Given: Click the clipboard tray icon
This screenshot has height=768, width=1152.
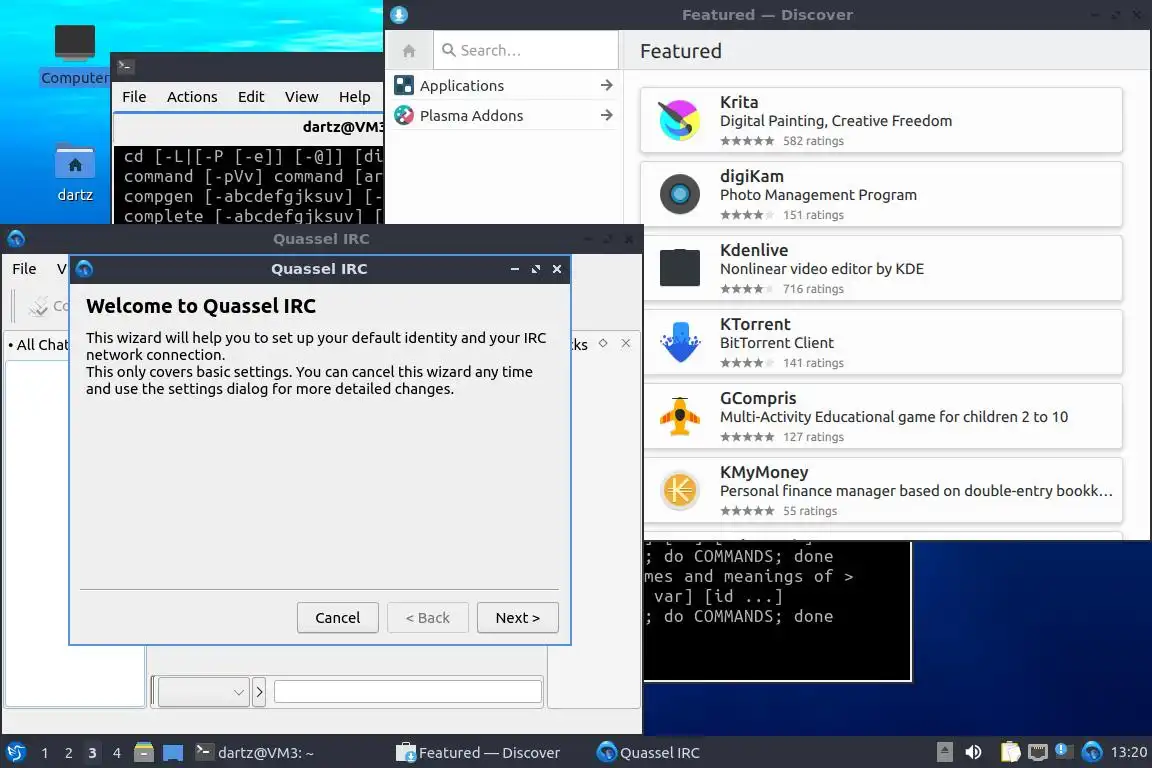Looking at the screenshot, I should point(1010,752).
